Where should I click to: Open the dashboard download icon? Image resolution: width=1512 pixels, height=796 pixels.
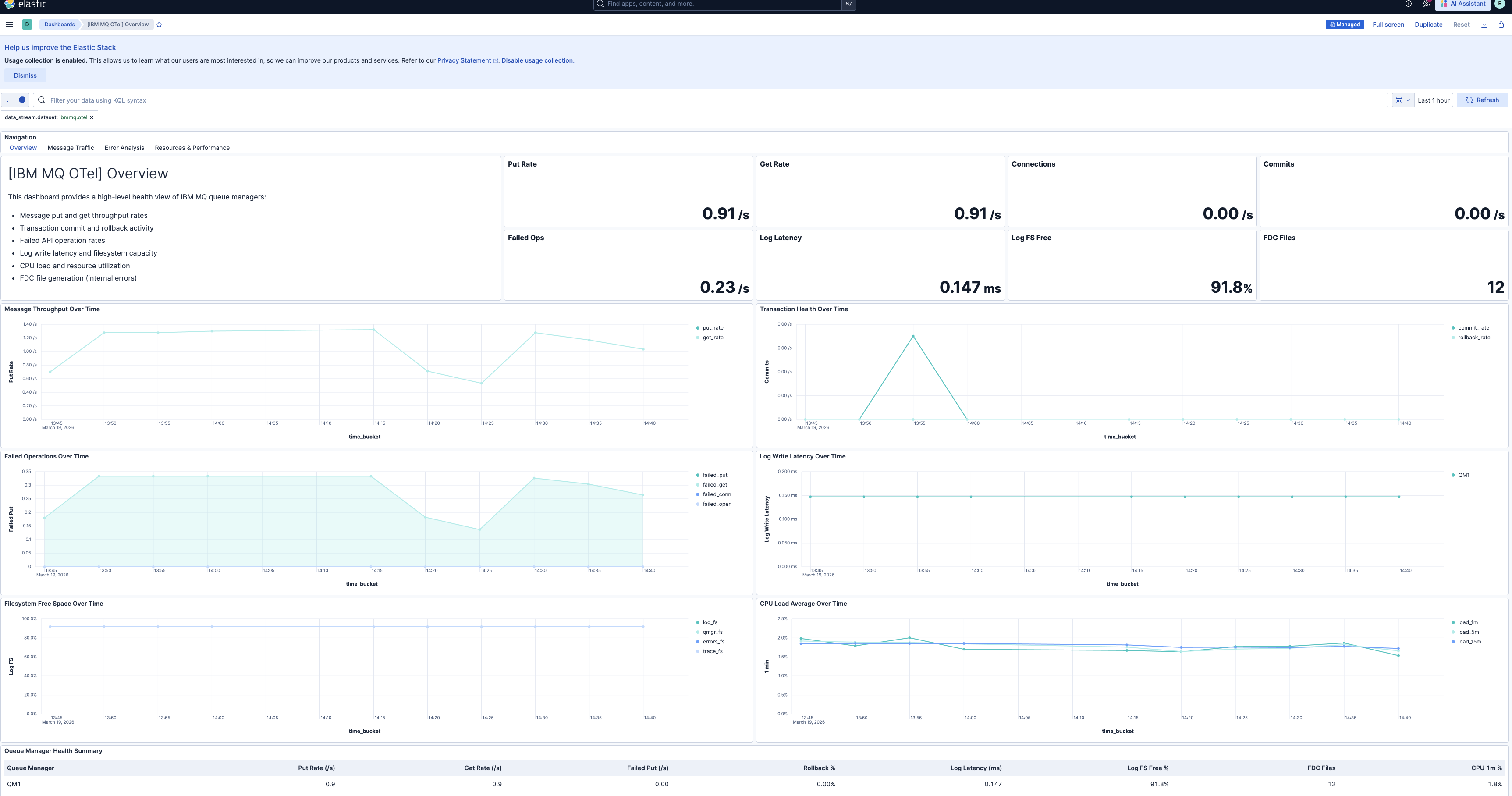click(1484, 24)
